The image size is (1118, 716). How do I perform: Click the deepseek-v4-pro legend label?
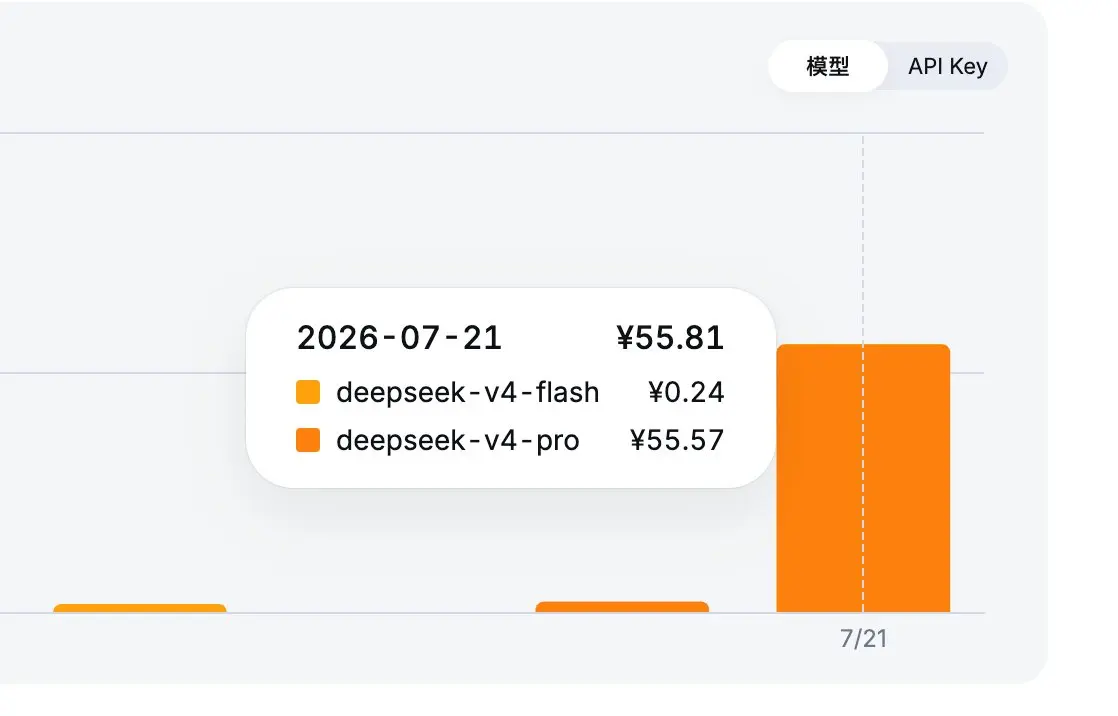(x=458, y=441)
